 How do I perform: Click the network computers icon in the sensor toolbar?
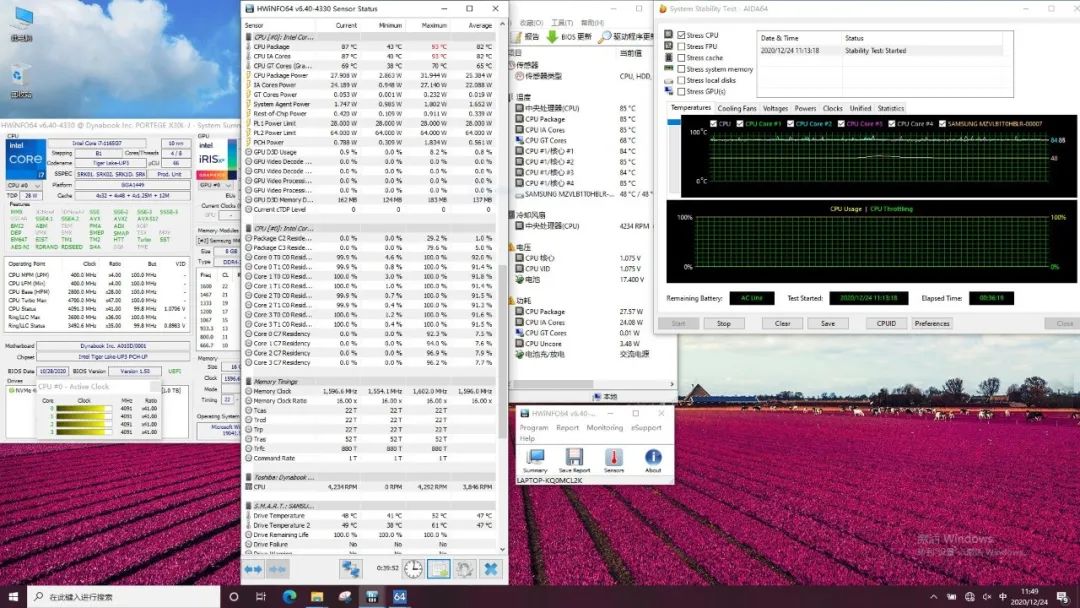click(x=350, y=569)
